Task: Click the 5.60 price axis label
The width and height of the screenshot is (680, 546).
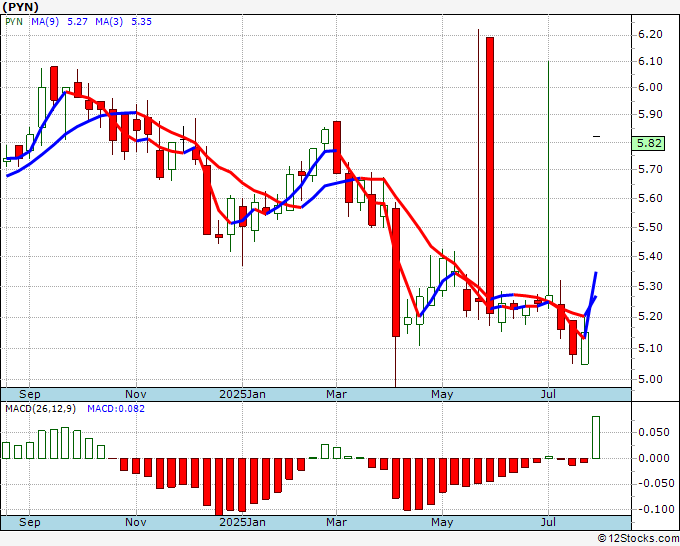Action: click(651, 199)
